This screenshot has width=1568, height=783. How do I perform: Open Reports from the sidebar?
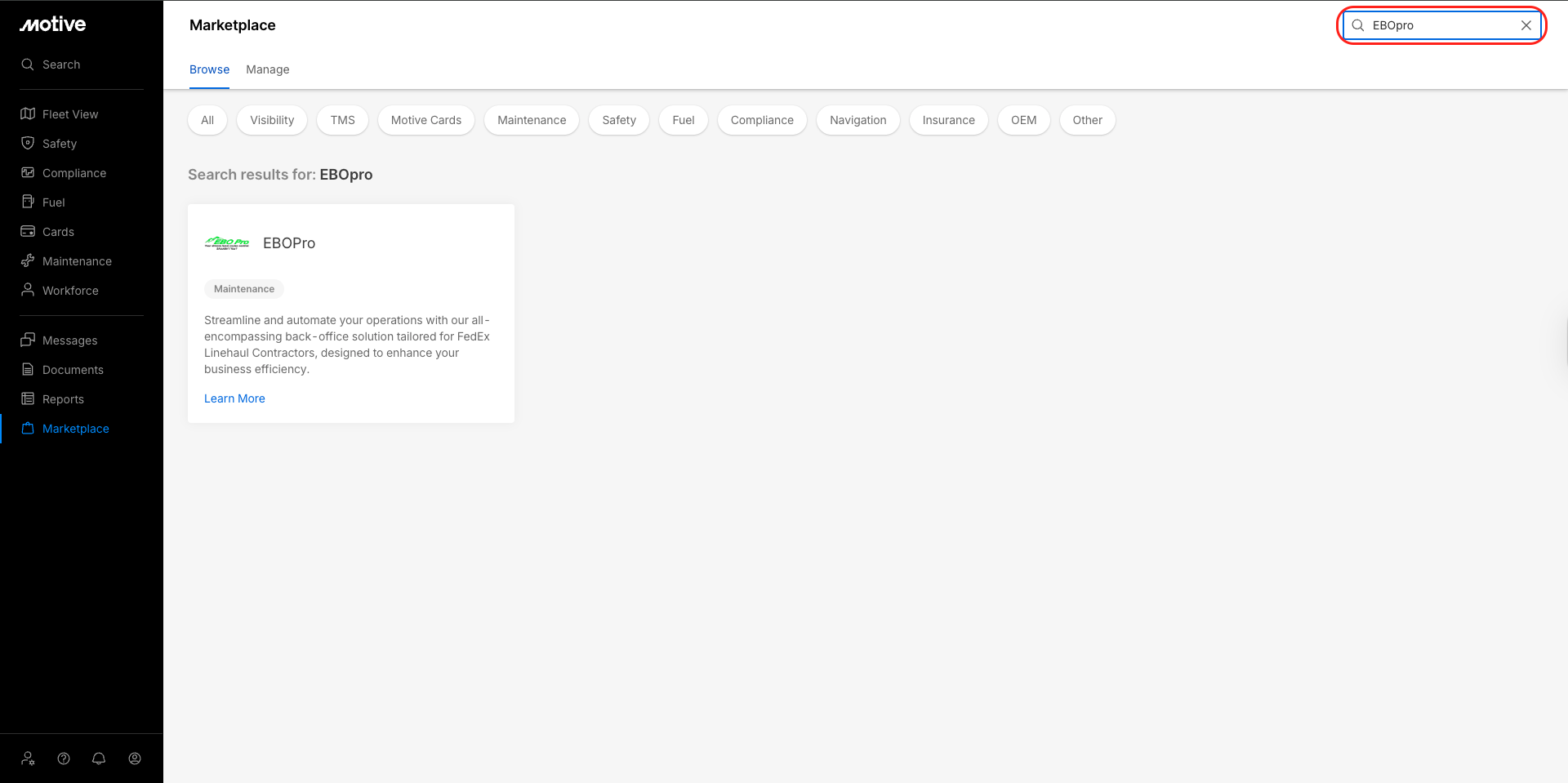coord(63,399)
